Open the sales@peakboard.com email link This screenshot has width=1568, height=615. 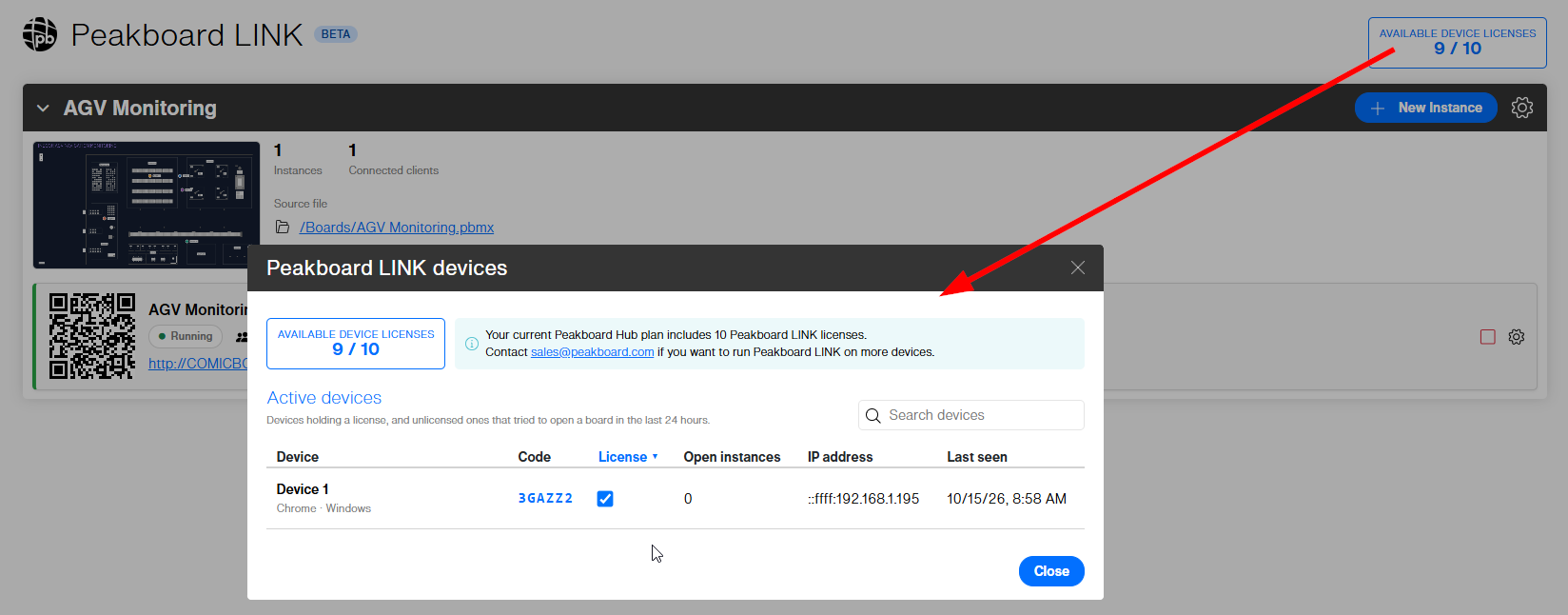point(593,352)
